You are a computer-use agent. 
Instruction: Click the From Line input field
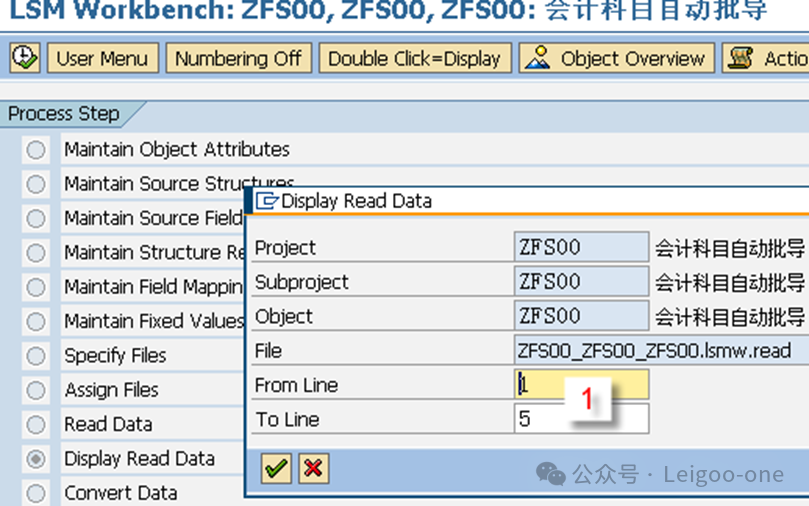(x=581, y=385)
